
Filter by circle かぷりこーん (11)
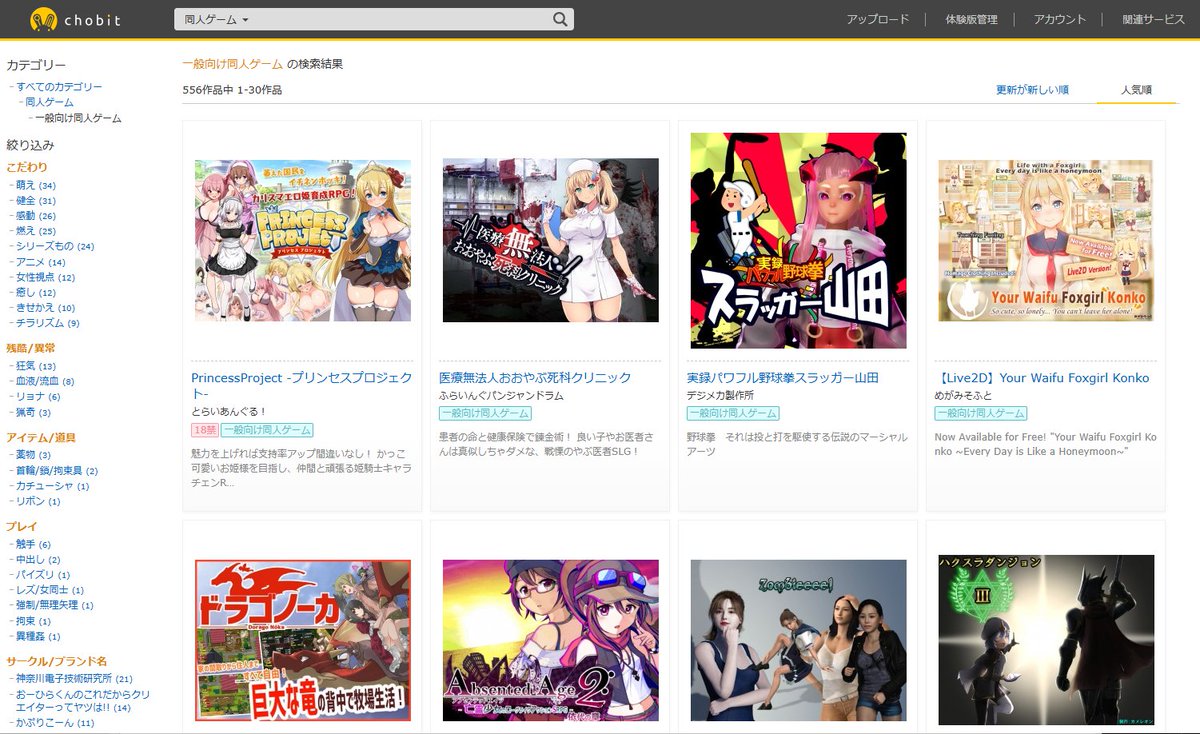pyautogui.click(x=55, y=723)
